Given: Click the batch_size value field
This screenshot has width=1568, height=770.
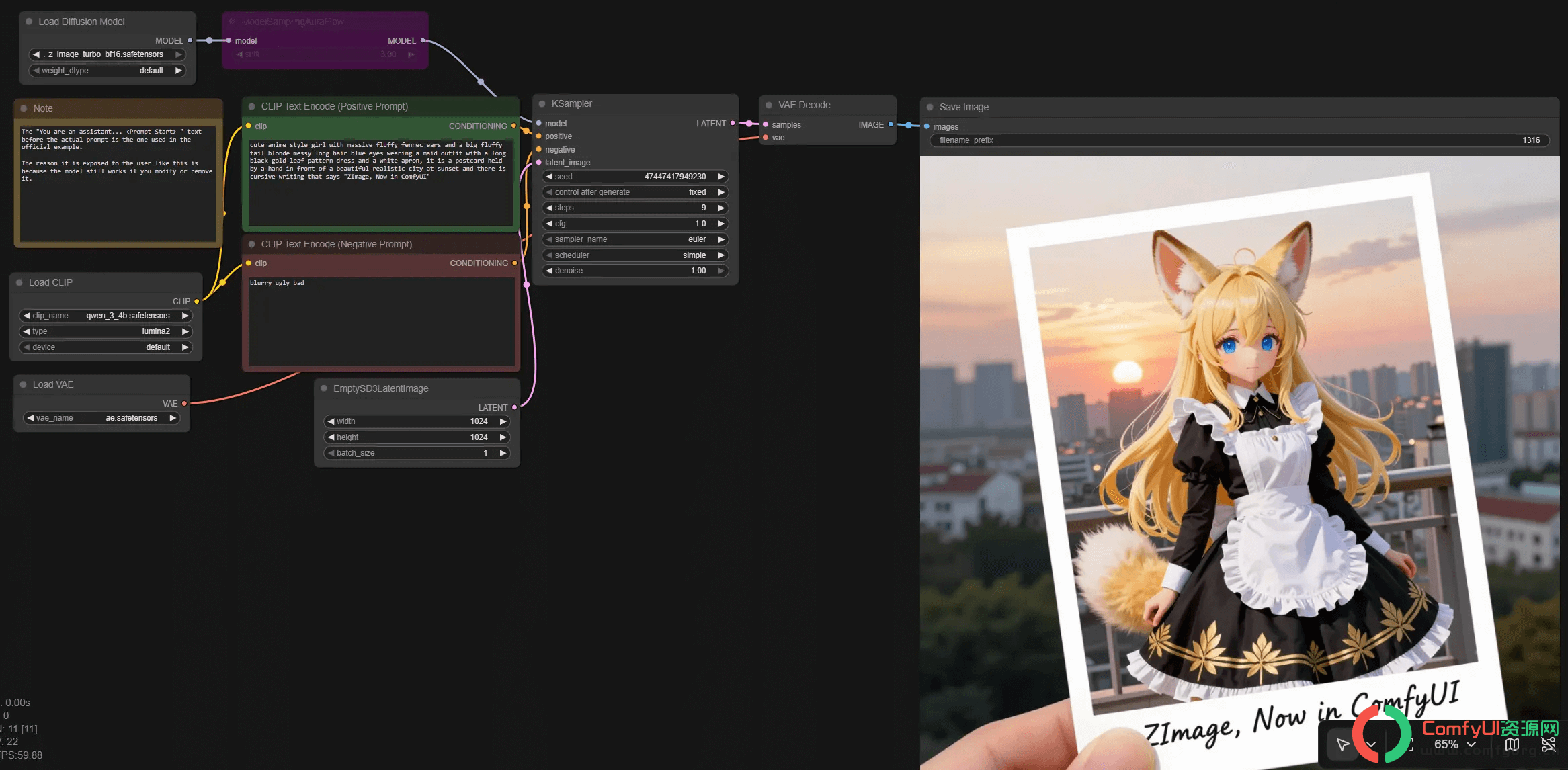Looking at the screenshot, I should pyautogui.click(x=417, y=453).
